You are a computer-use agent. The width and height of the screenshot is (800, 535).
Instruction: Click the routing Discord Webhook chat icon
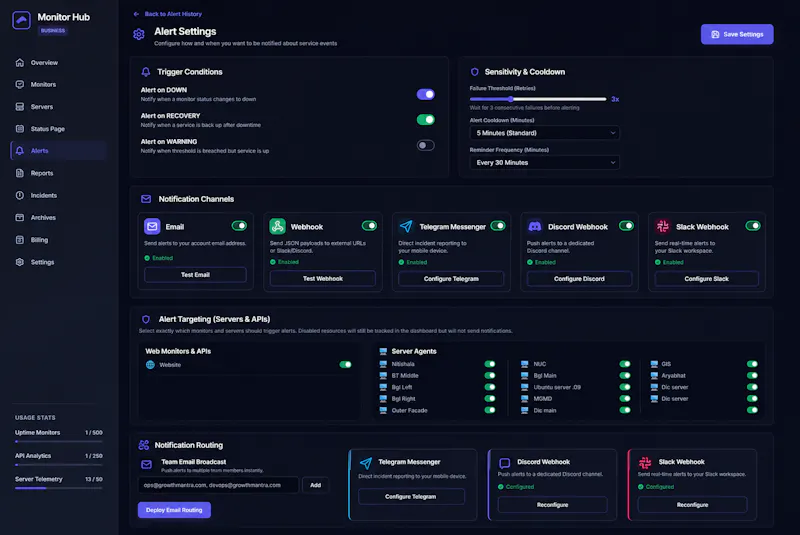point(505,463)
